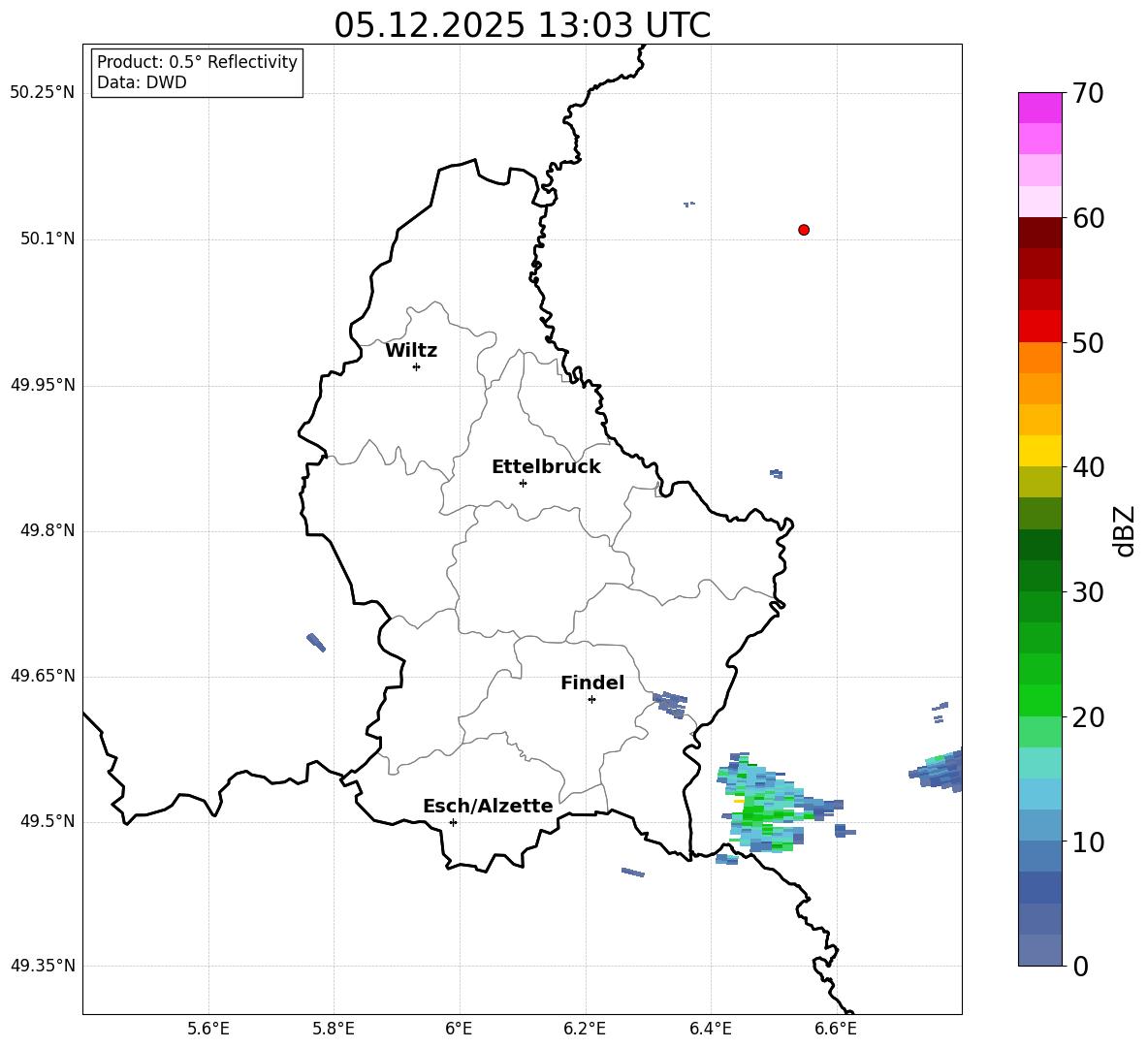Click the 10 tick on the colorbar
Image resolution: width=1148 pixels, height=1048 pixels.
click(x=1088, y=842)
